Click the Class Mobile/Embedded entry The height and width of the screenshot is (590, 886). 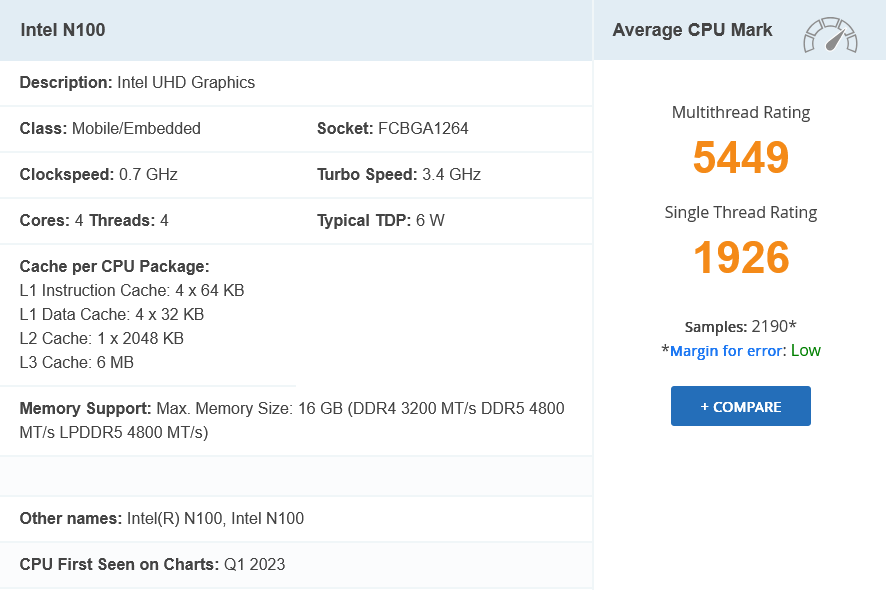(110, 128)
